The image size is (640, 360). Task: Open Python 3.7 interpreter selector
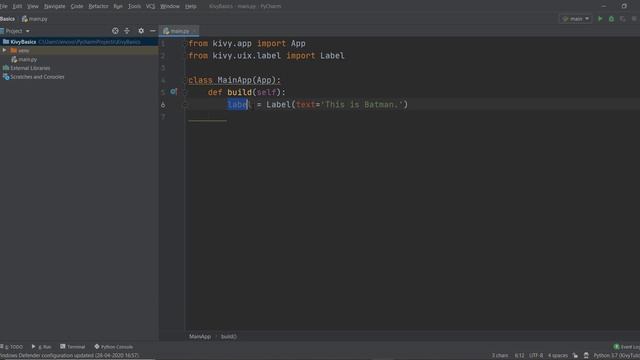point(616,356)
